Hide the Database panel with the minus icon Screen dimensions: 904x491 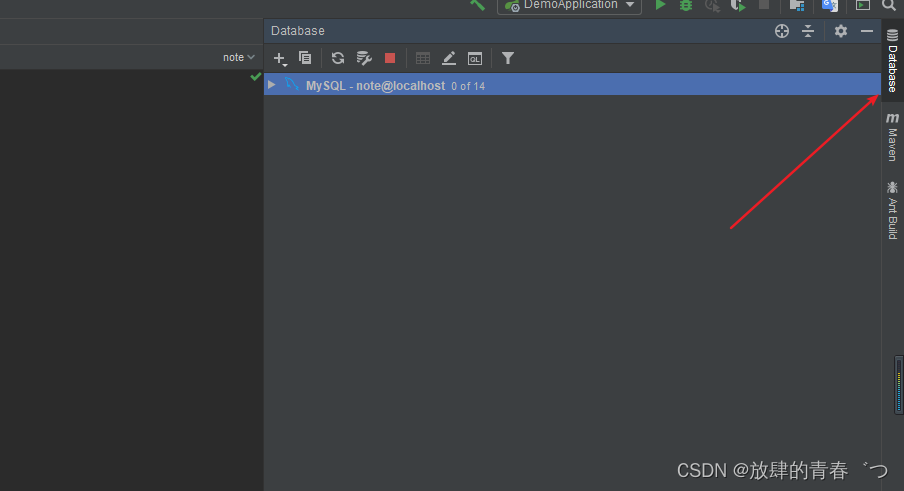(867, 31)
